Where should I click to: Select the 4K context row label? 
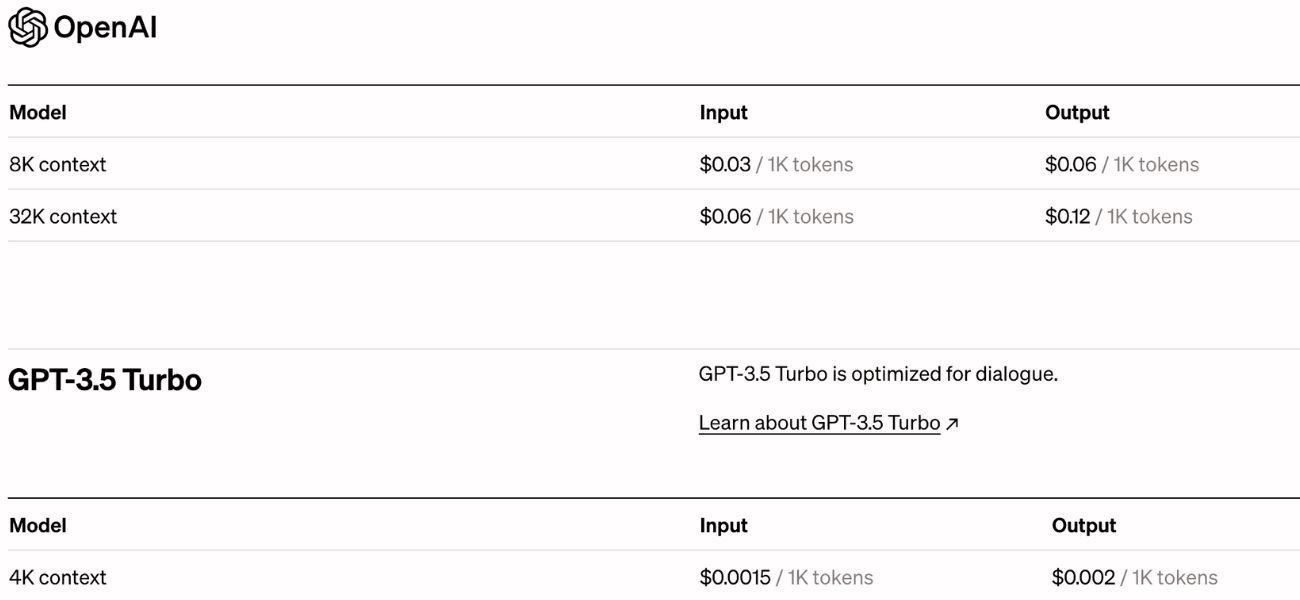(56, 575)
